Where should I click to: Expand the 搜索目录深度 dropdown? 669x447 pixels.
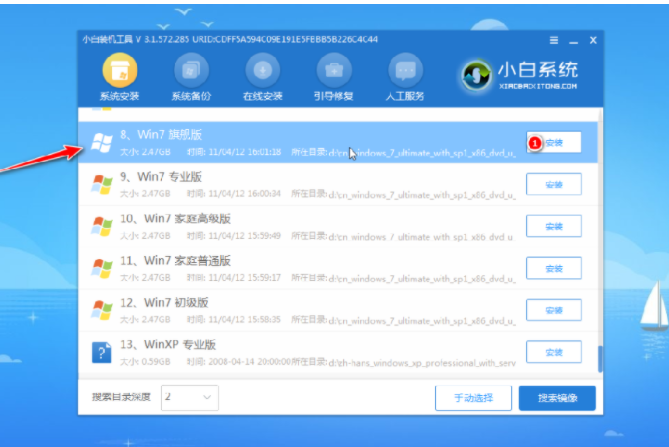[189, 397]
